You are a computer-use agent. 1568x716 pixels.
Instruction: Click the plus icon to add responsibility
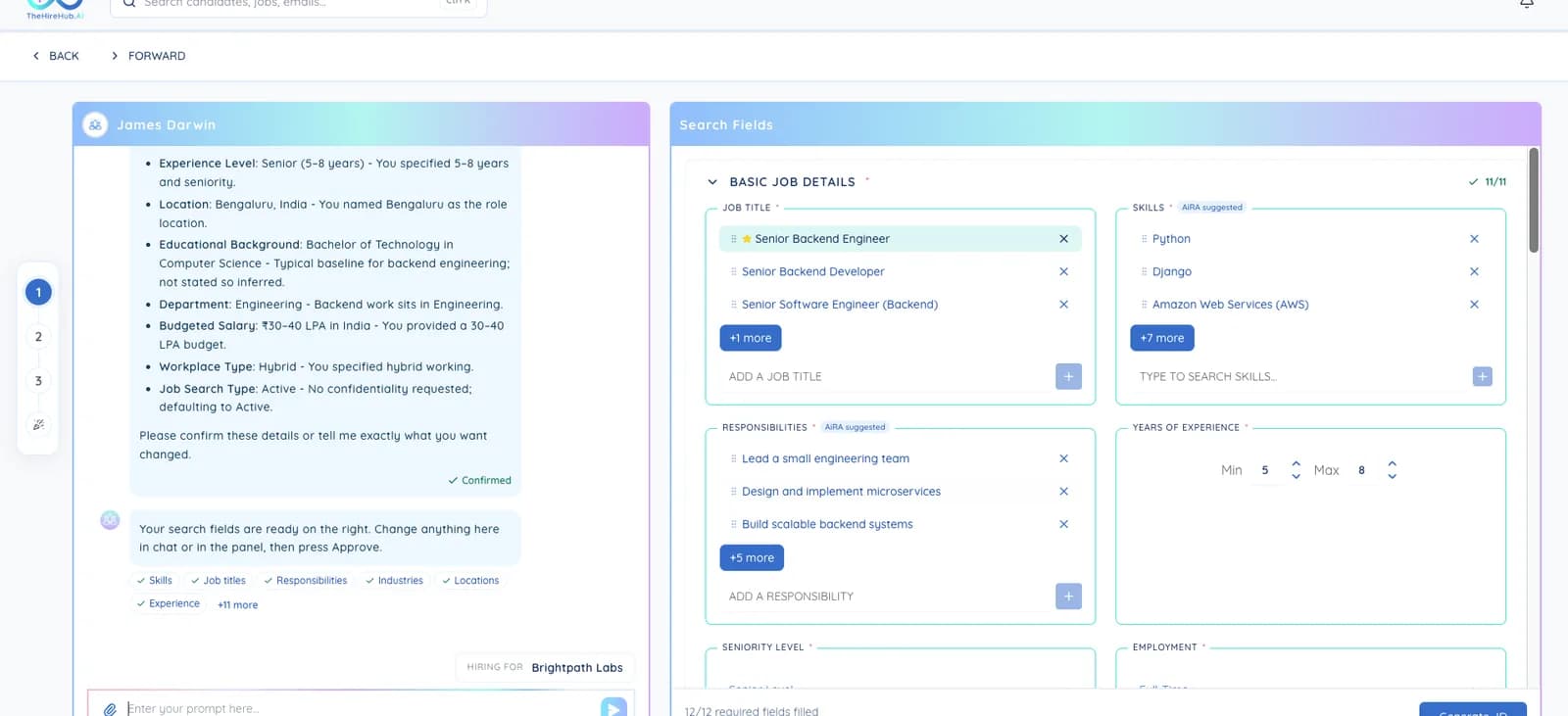1068,596
